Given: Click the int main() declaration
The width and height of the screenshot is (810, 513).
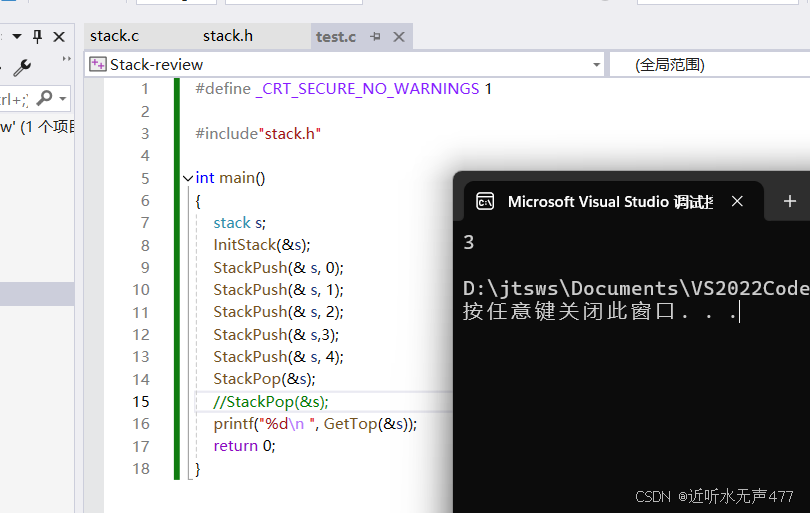Looking at the screenshot, I should click(x=230, y=178).
